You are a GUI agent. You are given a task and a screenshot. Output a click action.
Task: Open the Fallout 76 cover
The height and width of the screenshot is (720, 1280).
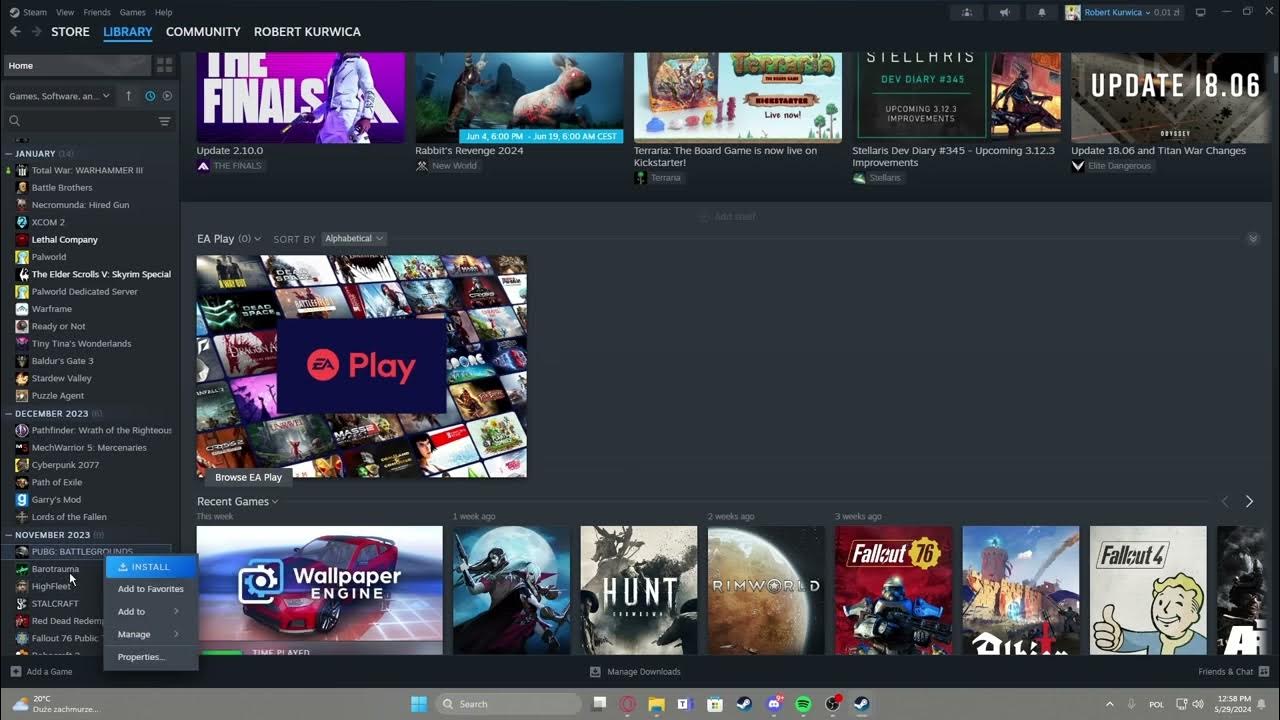[893, 590]
